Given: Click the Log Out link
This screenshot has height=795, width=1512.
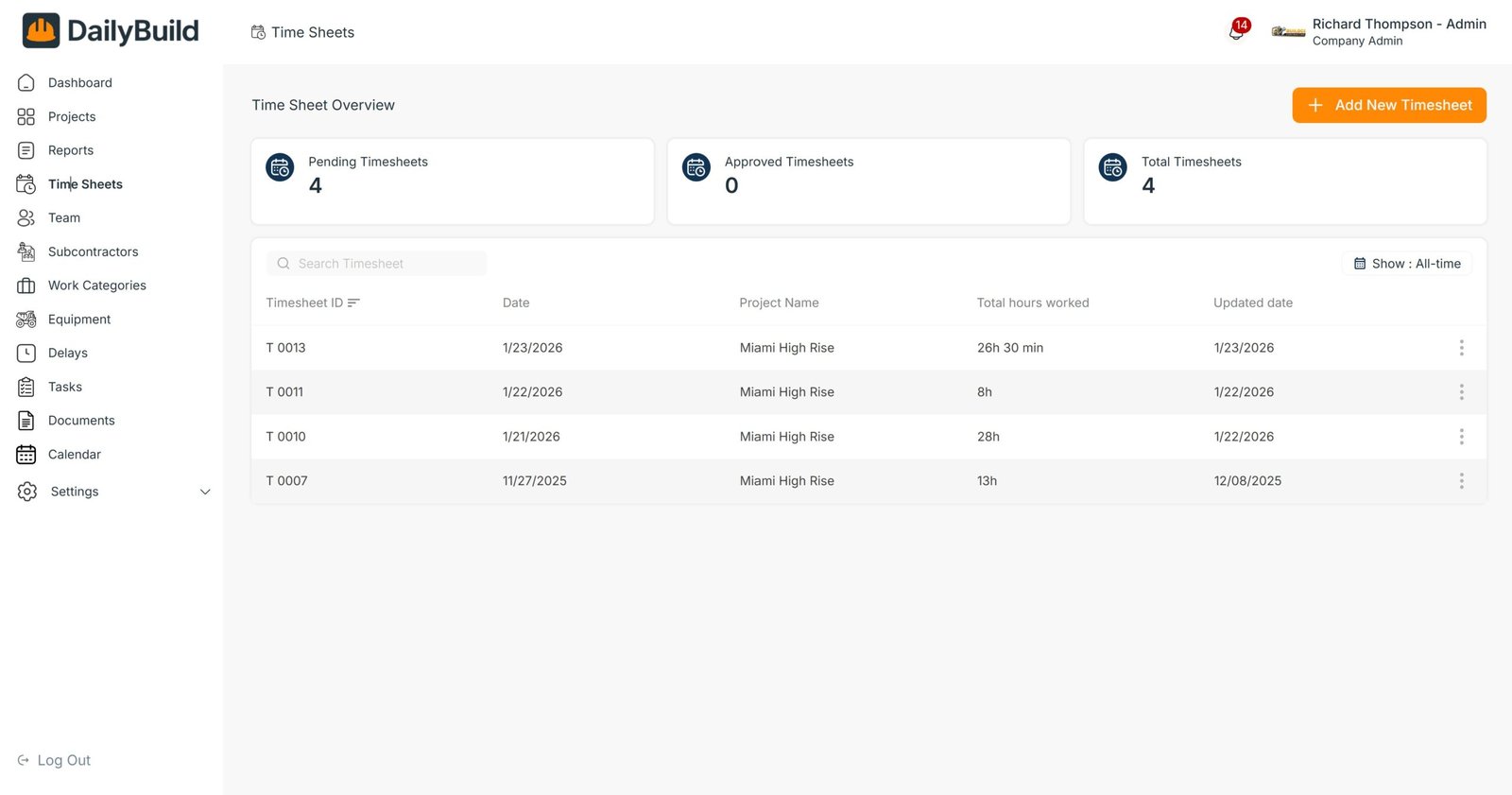Looking at the screenshot, I should pos(55,760).
